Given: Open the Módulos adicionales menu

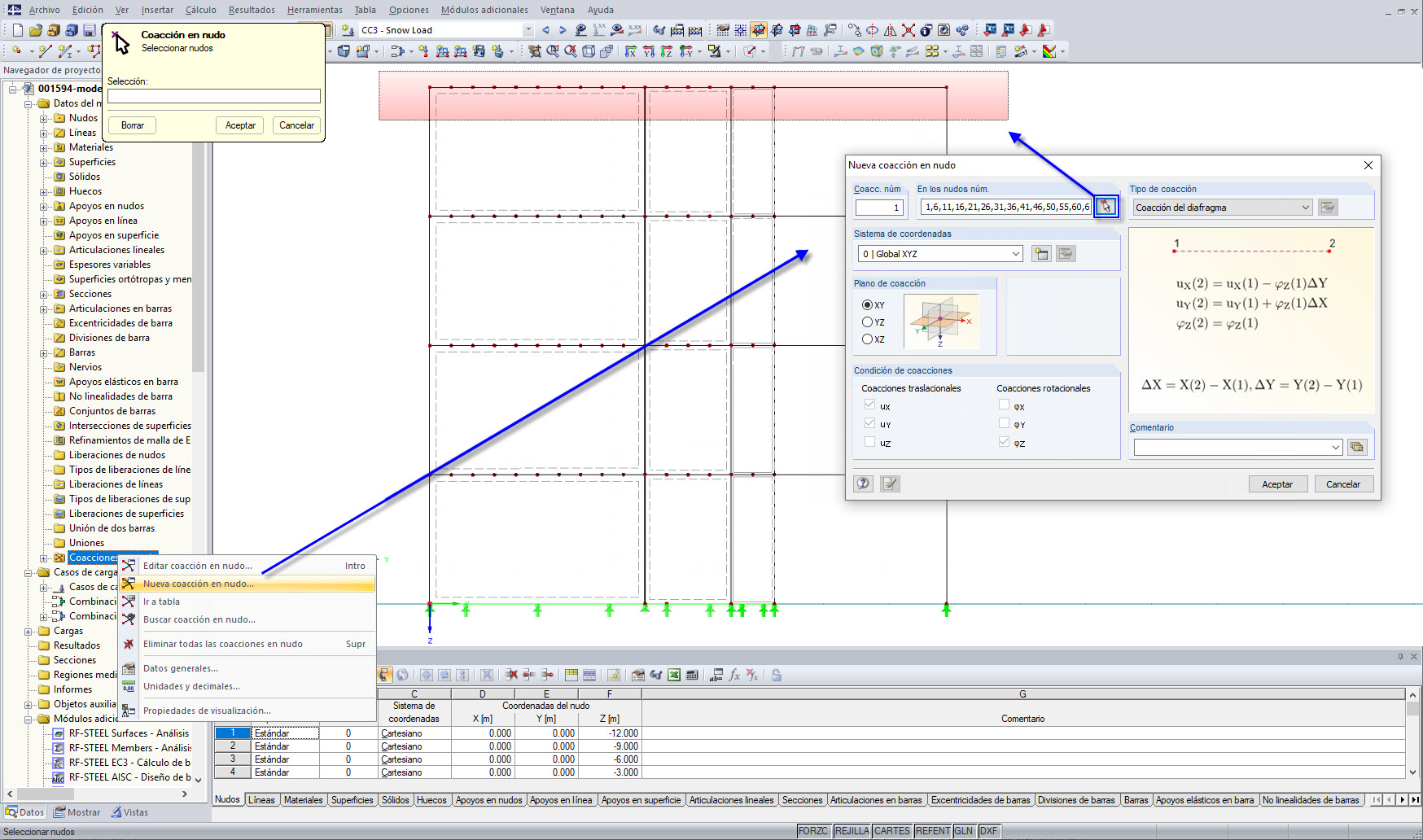Looking at the screenshot, I should [x=484, y=10].
